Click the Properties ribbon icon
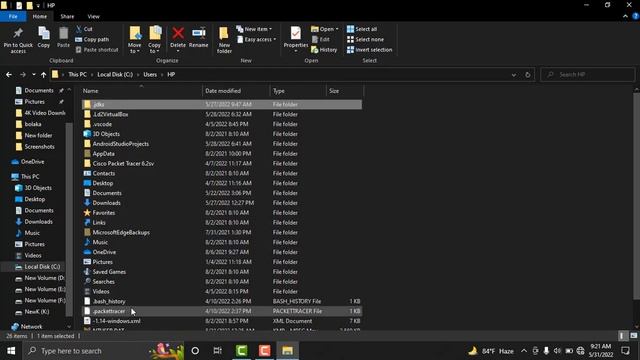The height and width of the screenshot is (360, 640). pyautogui.click(x=296, y=38)
